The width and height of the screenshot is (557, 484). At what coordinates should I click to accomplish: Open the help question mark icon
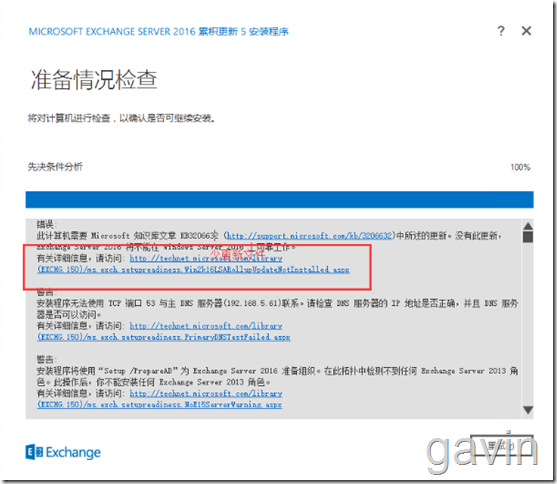pyautogui.click(x=501, y=31)
